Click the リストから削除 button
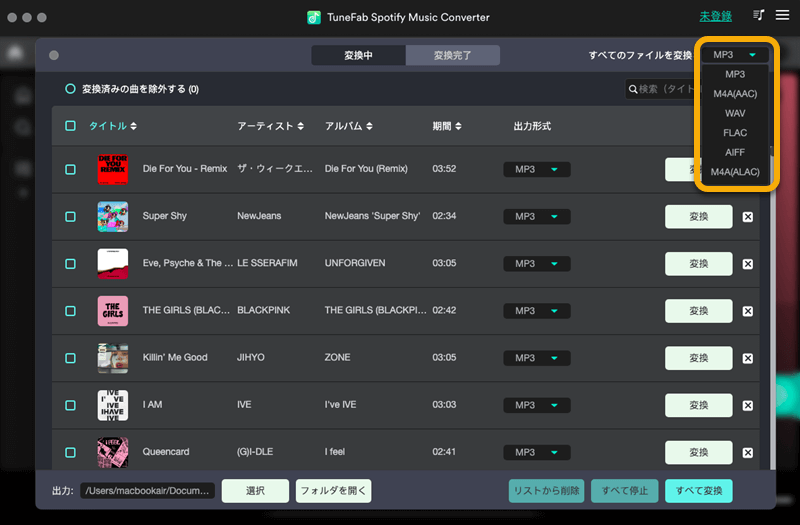The width and height of the screenshot is (800, 525). (546, 491)
